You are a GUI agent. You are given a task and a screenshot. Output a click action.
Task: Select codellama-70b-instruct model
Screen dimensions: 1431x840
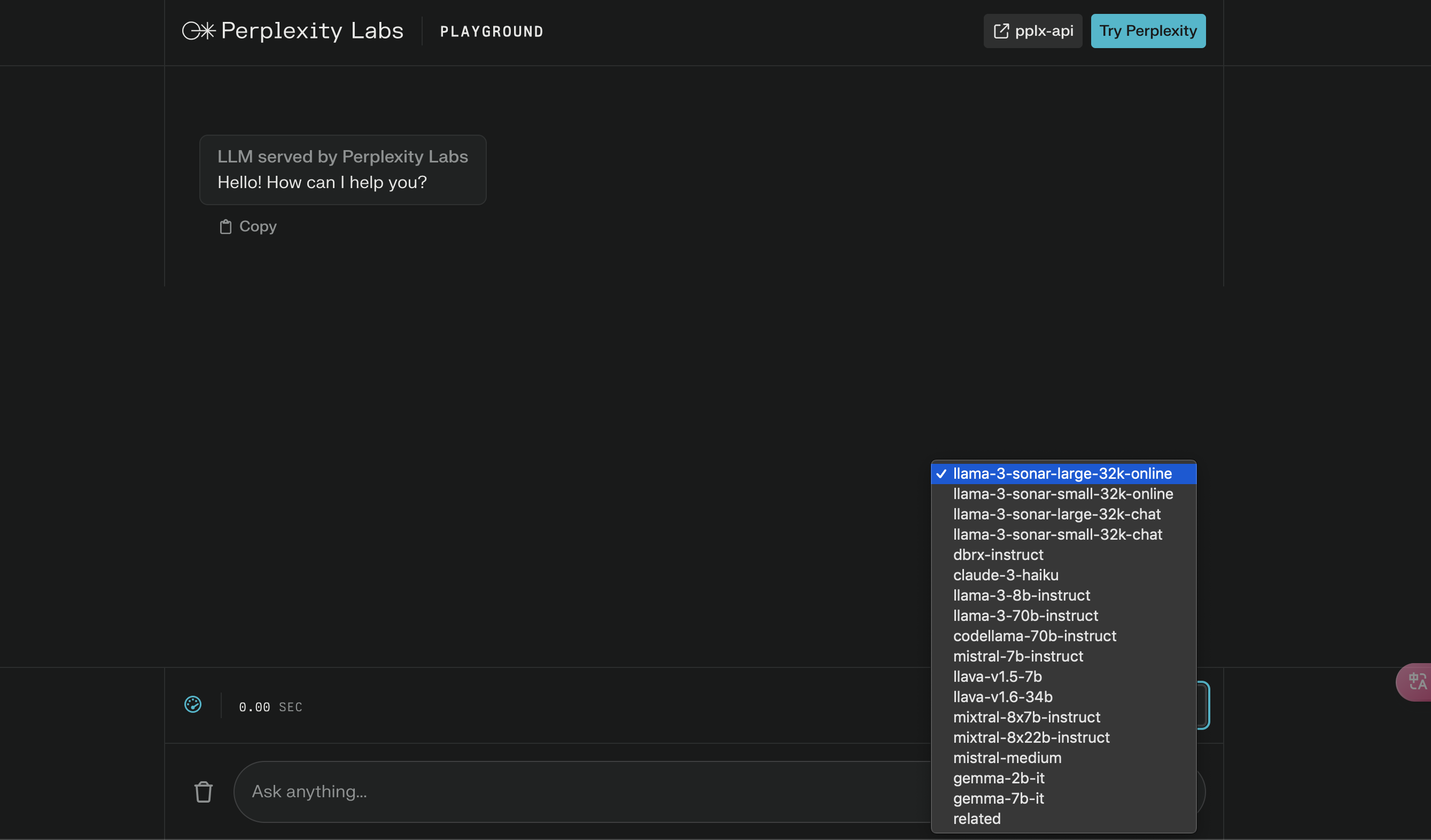[x=1063, y=636]
